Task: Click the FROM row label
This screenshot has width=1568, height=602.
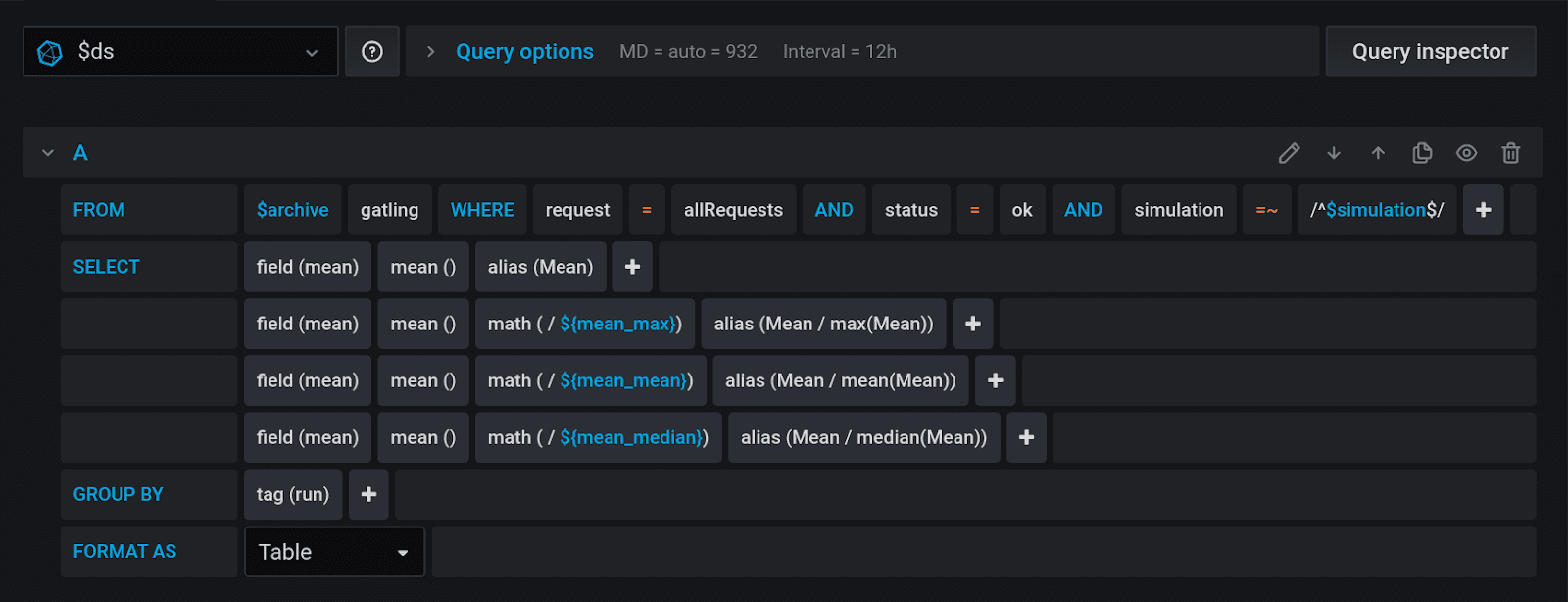Action: coord(149,210)
